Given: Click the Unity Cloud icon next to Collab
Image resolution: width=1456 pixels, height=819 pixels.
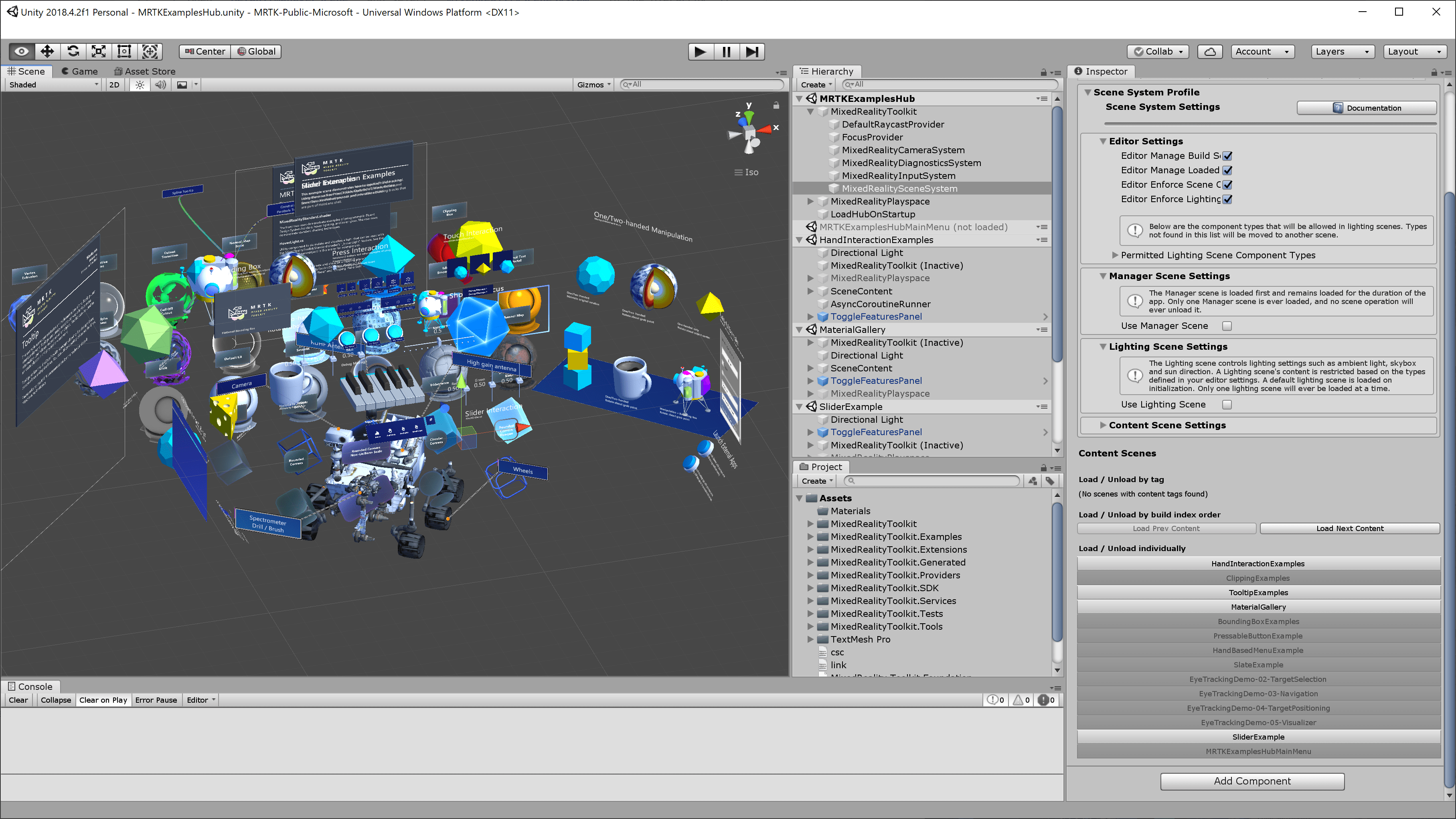Looking at the screenshot, I should click(x=1209, y=51).
